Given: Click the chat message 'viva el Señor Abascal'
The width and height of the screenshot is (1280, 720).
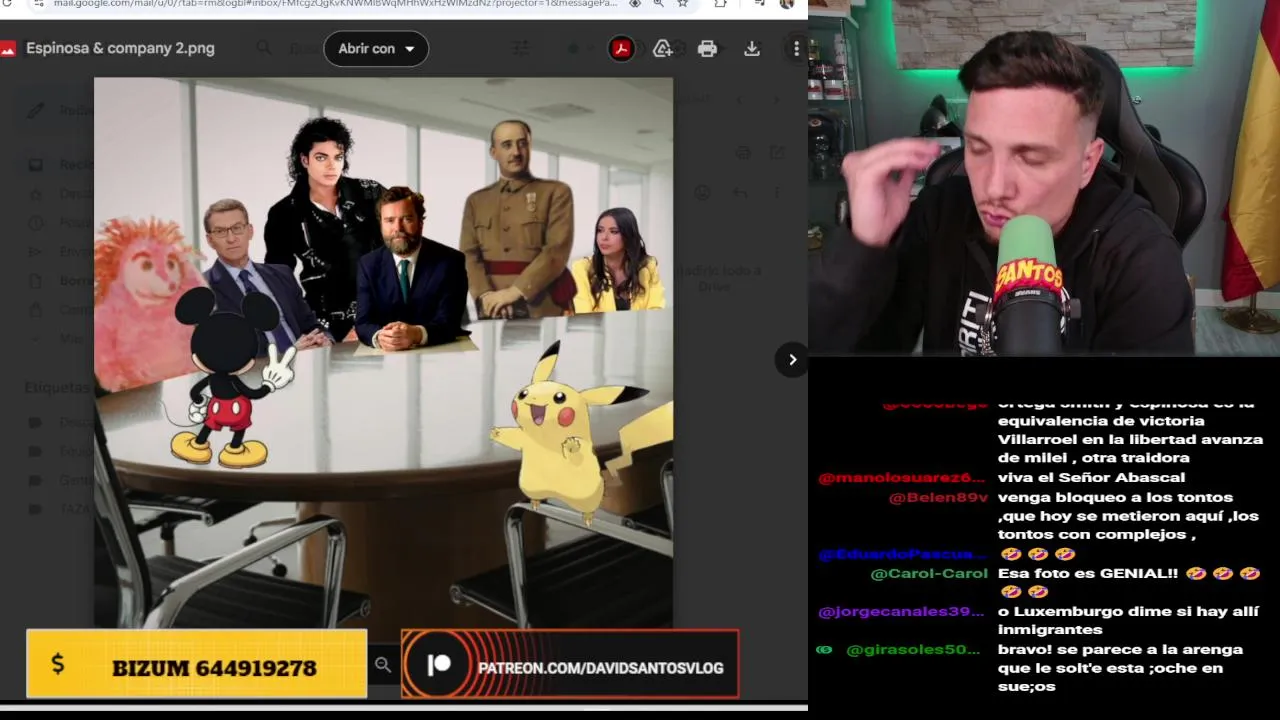Looking at the screenshot, I should click(1091, 477).
